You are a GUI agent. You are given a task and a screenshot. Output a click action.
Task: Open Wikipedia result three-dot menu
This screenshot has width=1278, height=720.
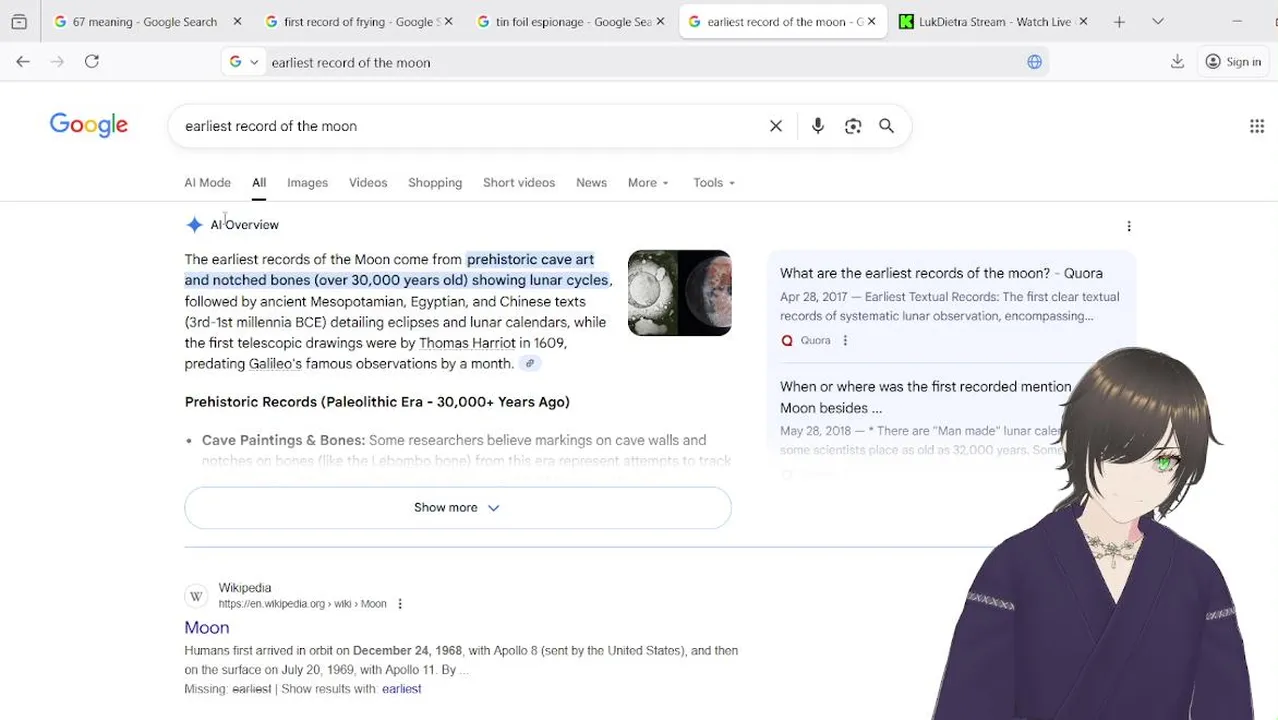400,604
